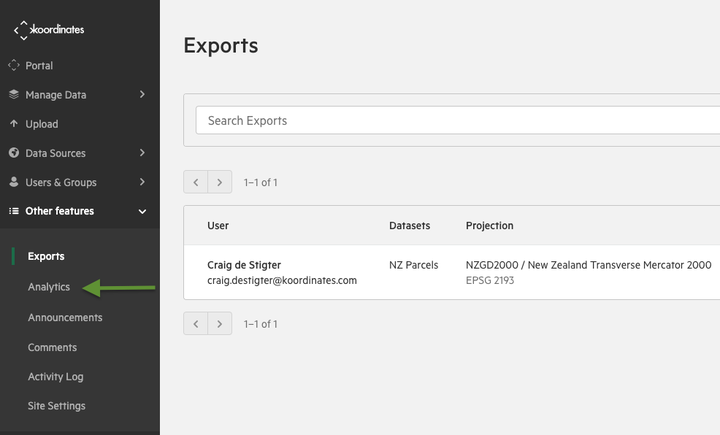Open Craig de Stigter's export row

[452, 272]
